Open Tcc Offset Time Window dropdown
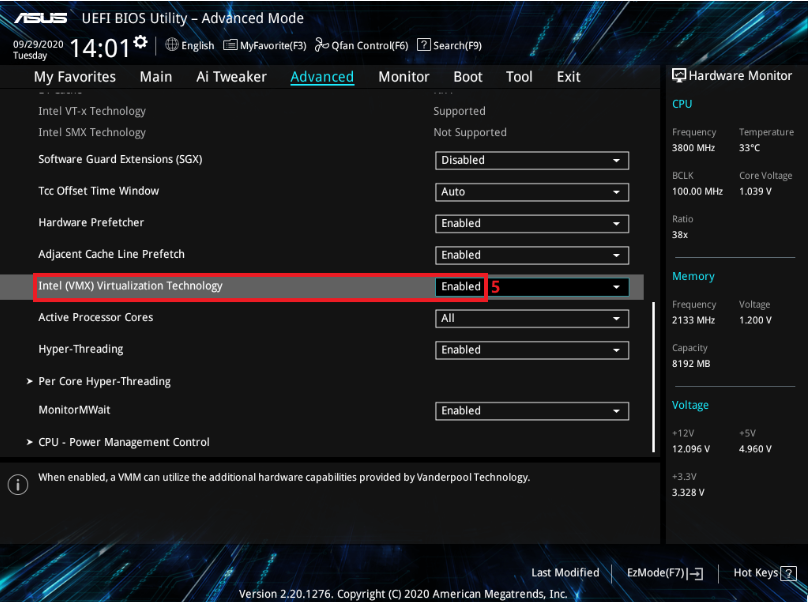The width and height of the screenshot is (810, 602). click(x=532, y=192)
